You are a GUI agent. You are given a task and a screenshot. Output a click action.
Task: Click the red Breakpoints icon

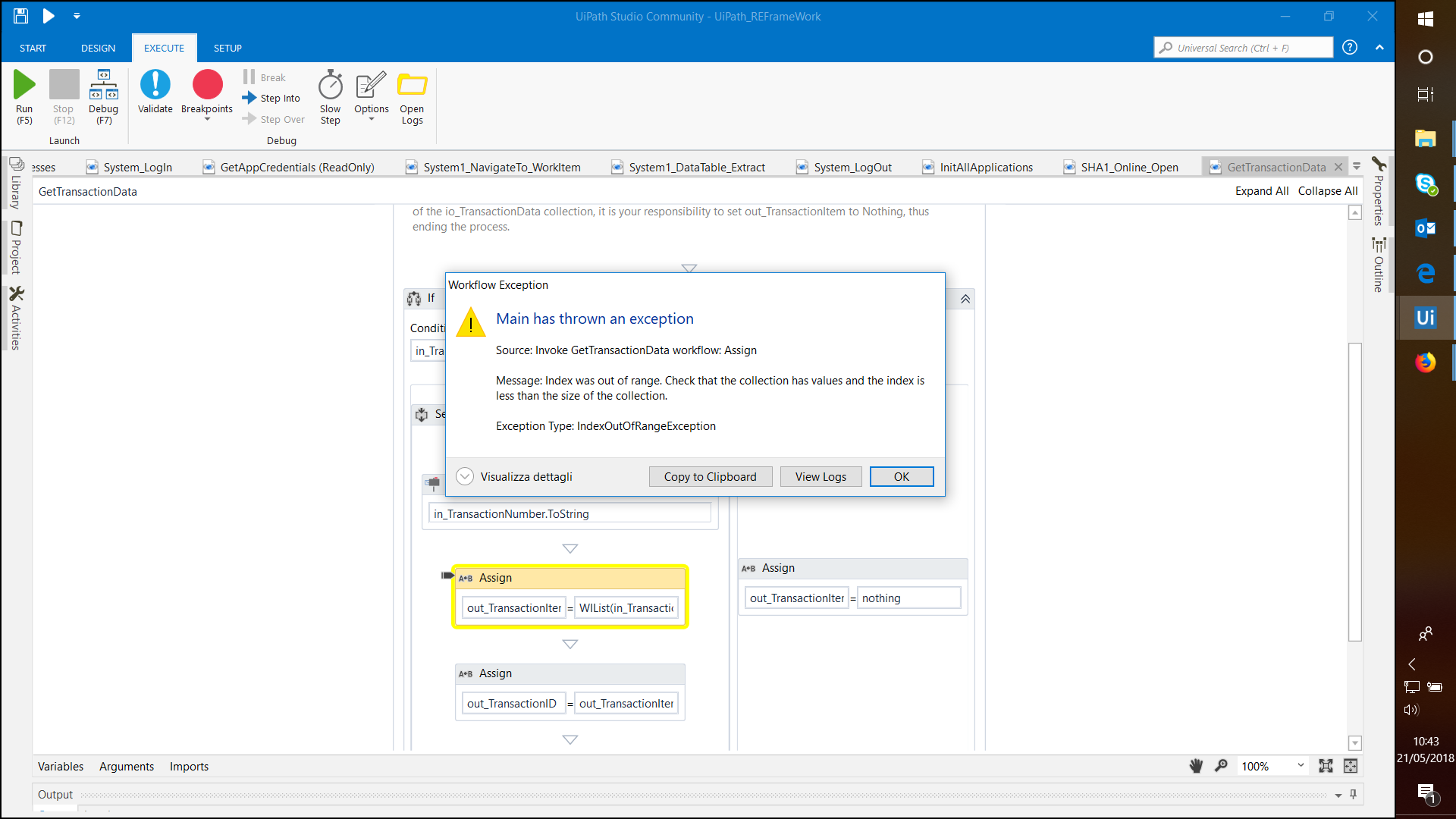point(207,85)
